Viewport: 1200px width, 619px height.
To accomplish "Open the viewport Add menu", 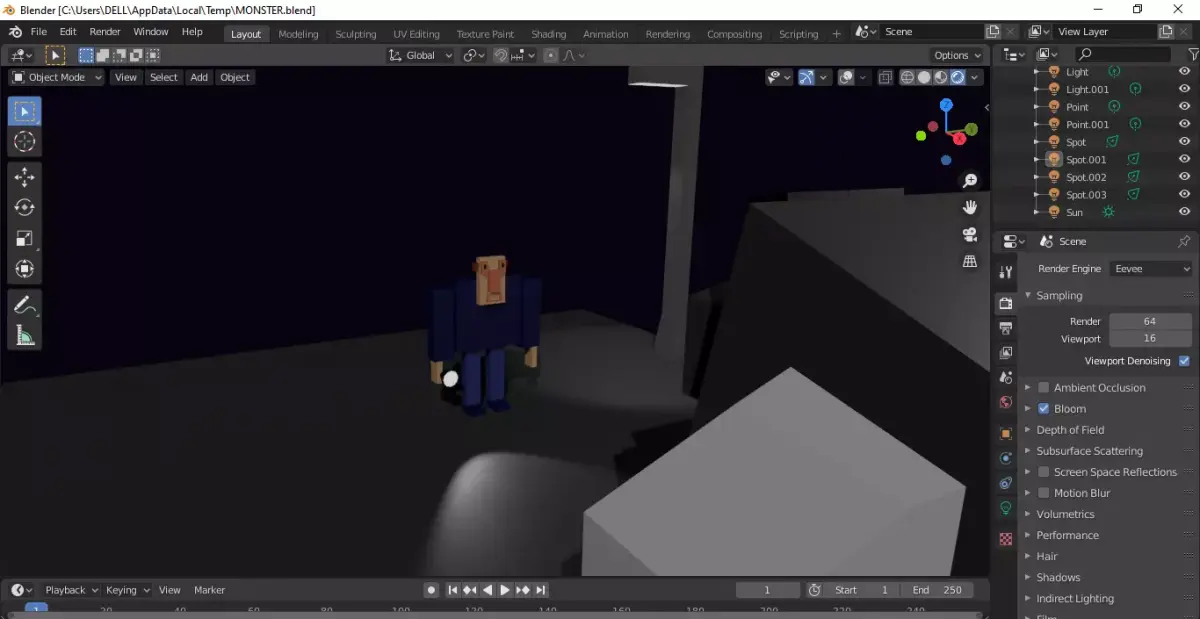I will pos(199,77).
